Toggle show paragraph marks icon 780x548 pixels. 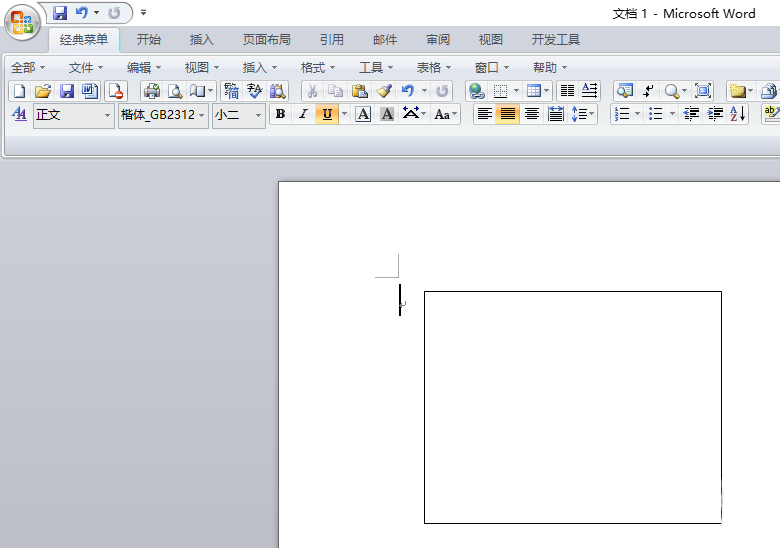[x=648, y=91]
